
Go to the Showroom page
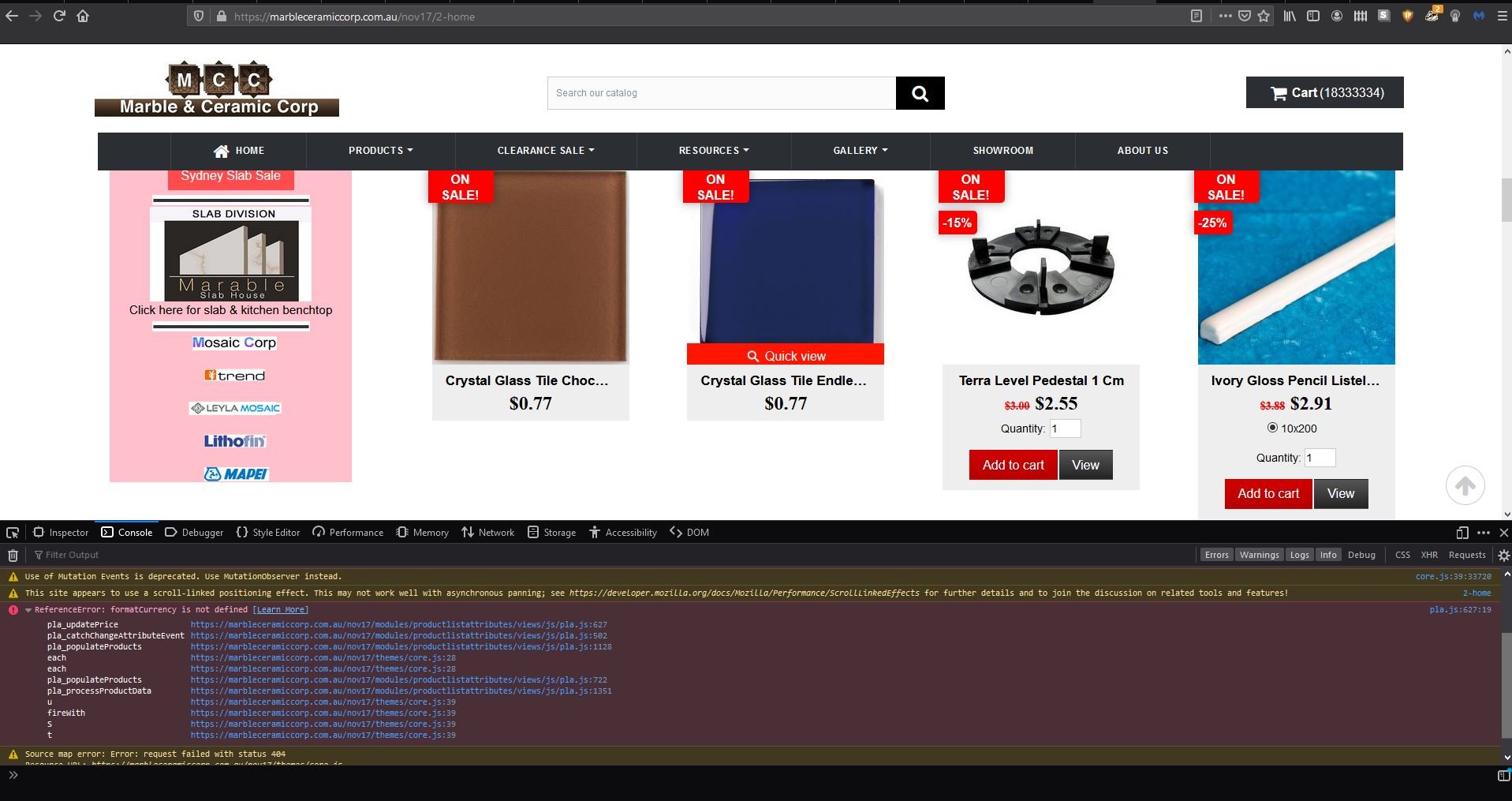(1003, 151)
